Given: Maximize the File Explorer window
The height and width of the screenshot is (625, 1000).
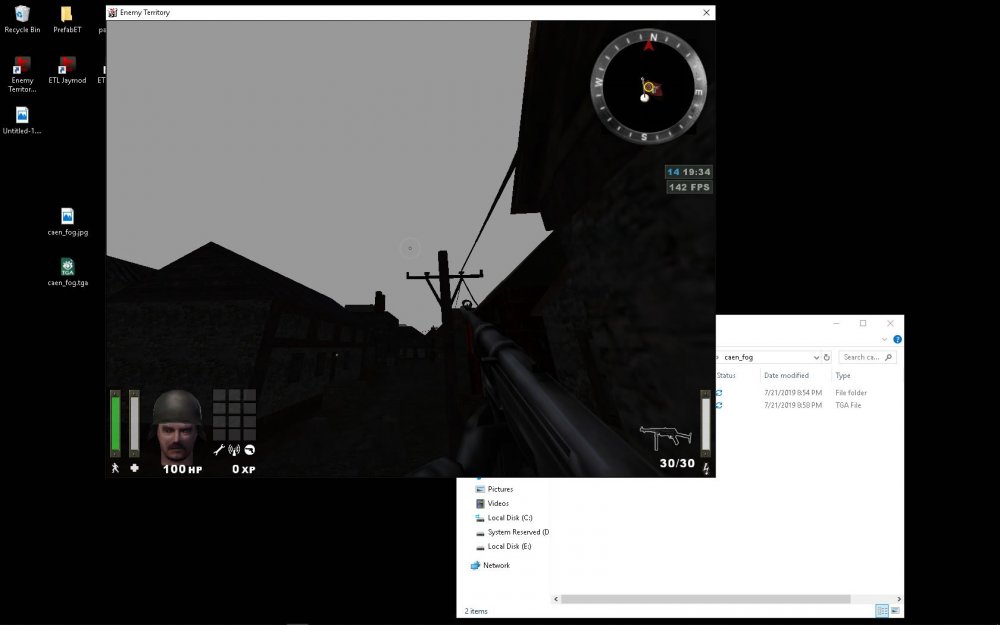Looking at the screenshot, I should point(863,323).
